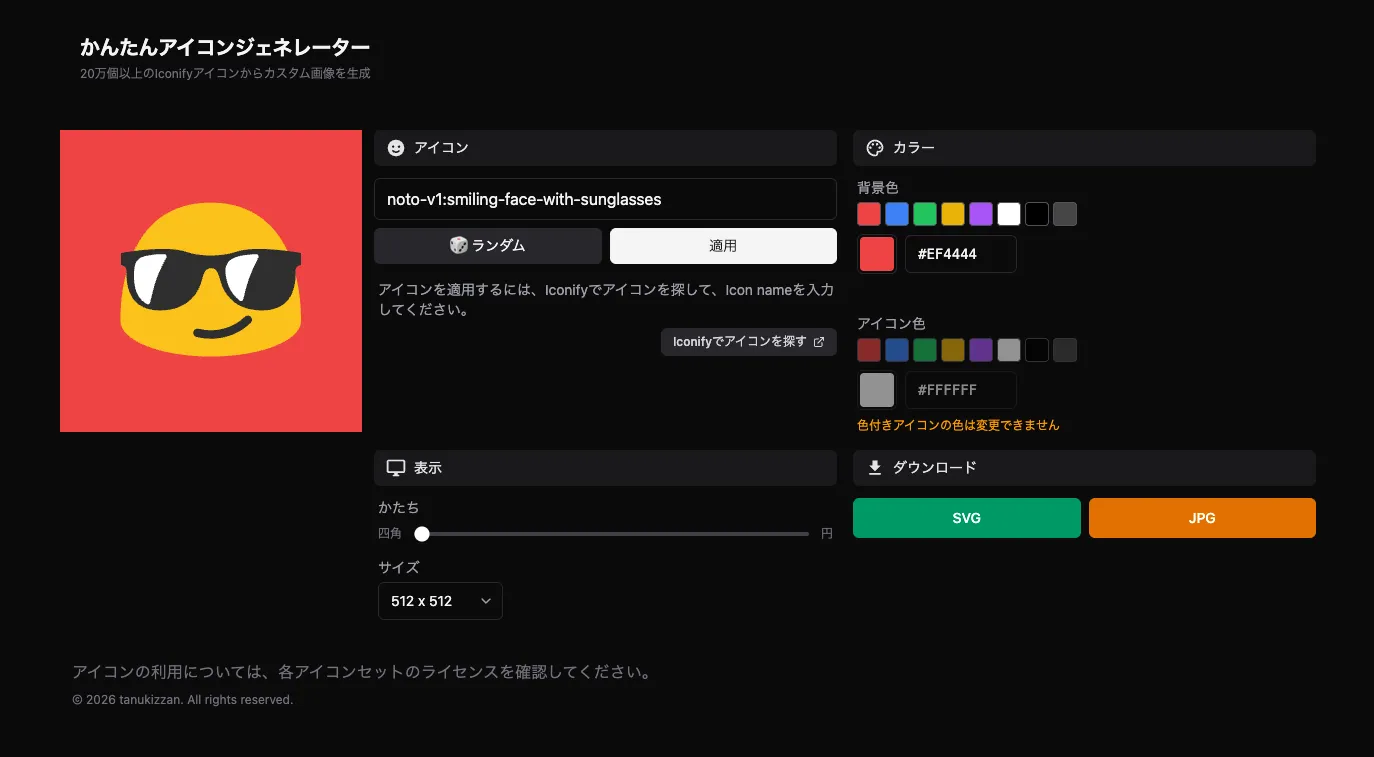
Task: Select the blue background color swatch
Action: (x=897, y=213)
